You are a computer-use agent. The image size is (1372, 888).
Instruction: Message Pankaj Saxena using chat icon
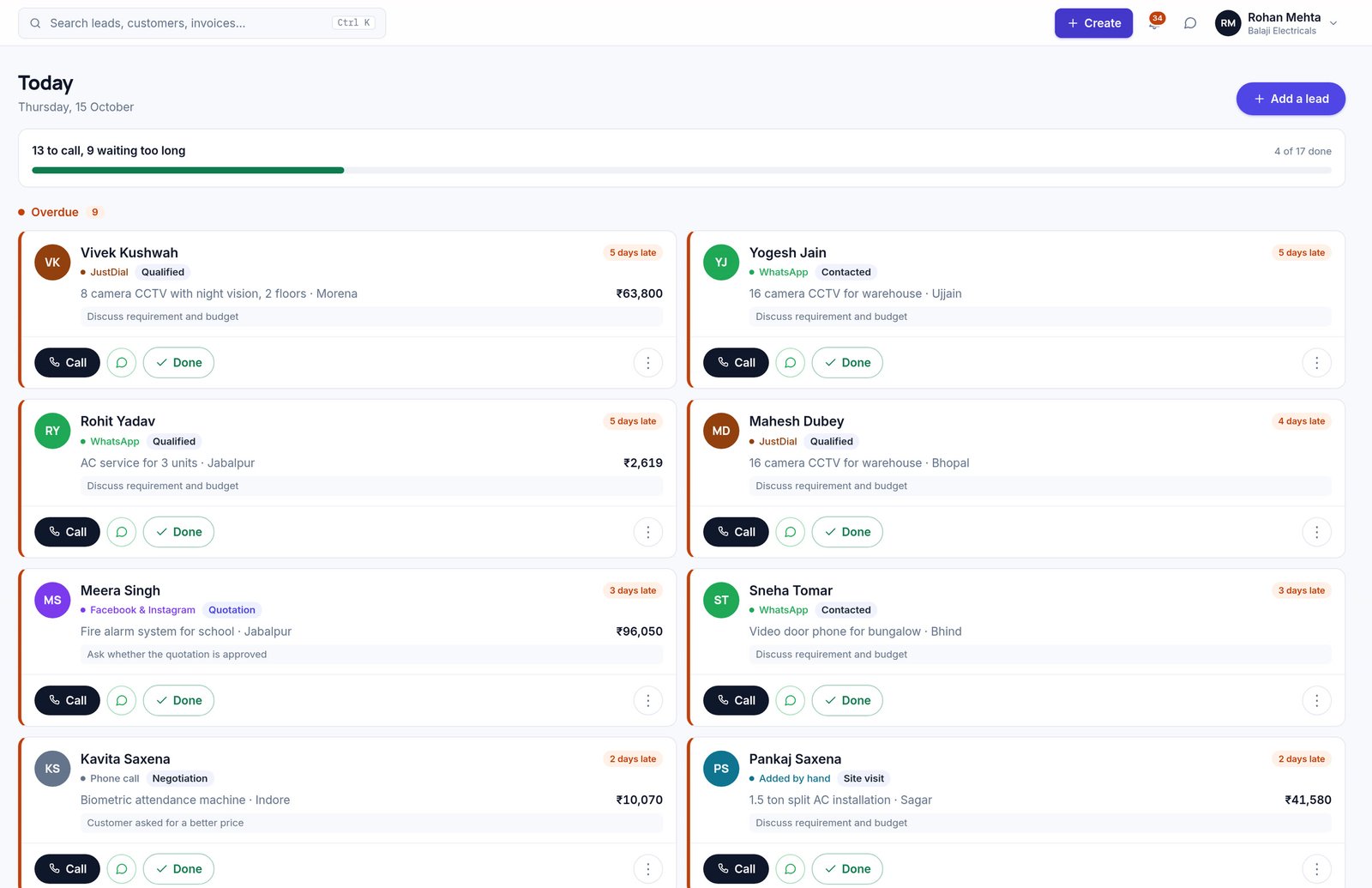pos(791,869)
